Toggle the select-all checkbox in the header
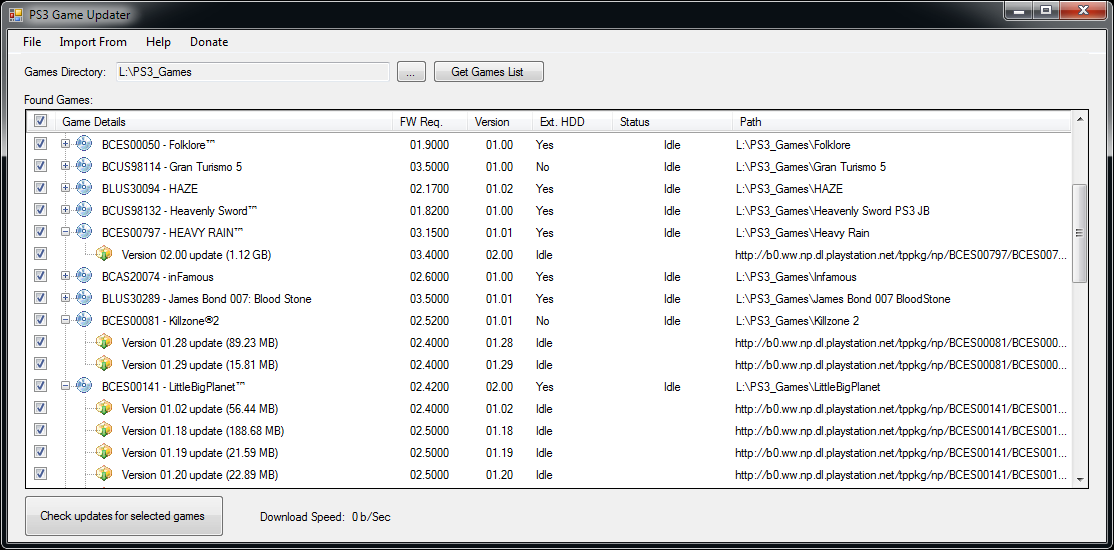Screen dimensions: 1114x550 pyautogui.click(x=40, y=122)
